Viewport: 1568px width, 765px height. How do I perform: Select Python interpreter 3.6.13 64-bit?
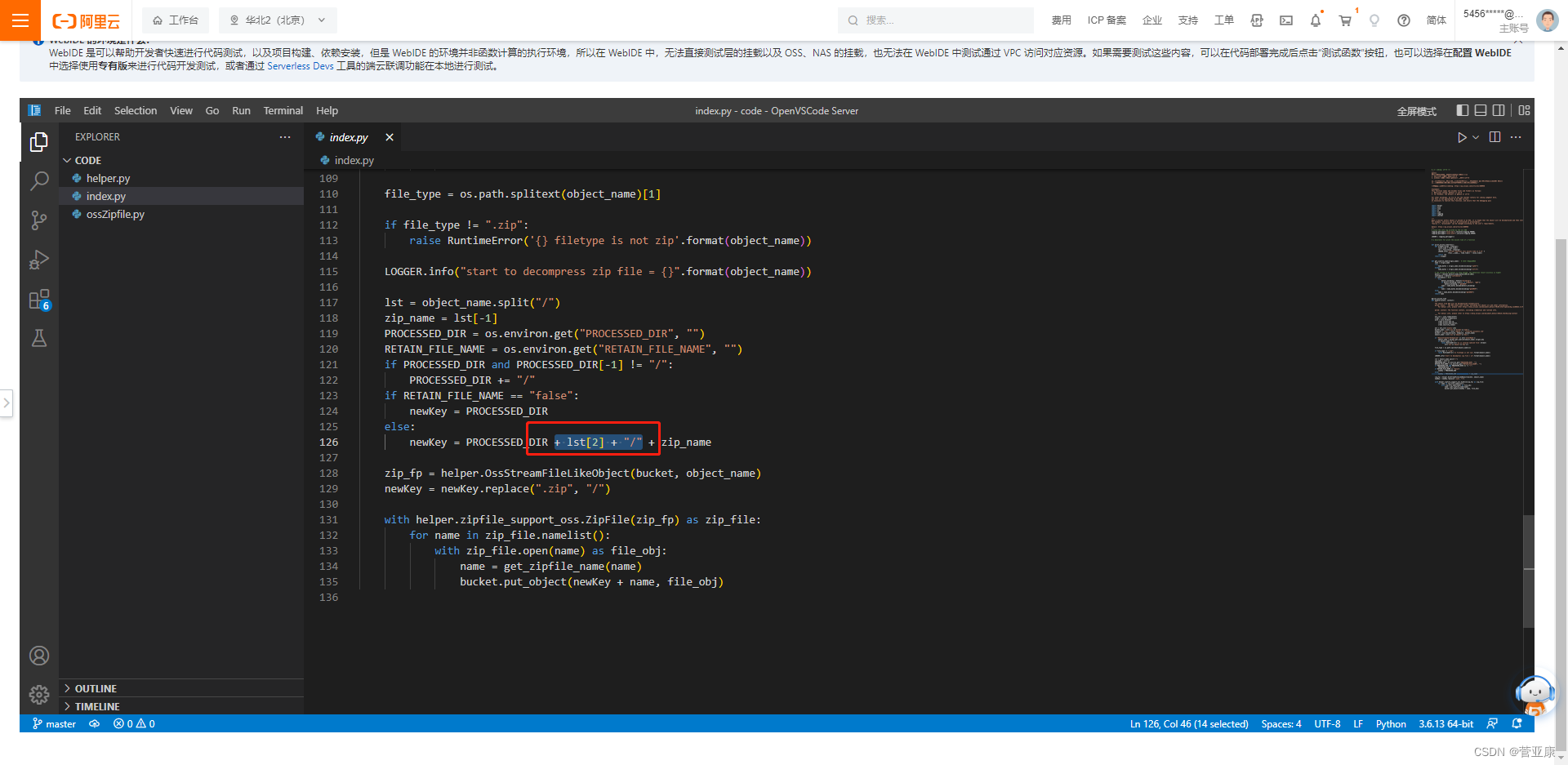(x=1445, y=723)
